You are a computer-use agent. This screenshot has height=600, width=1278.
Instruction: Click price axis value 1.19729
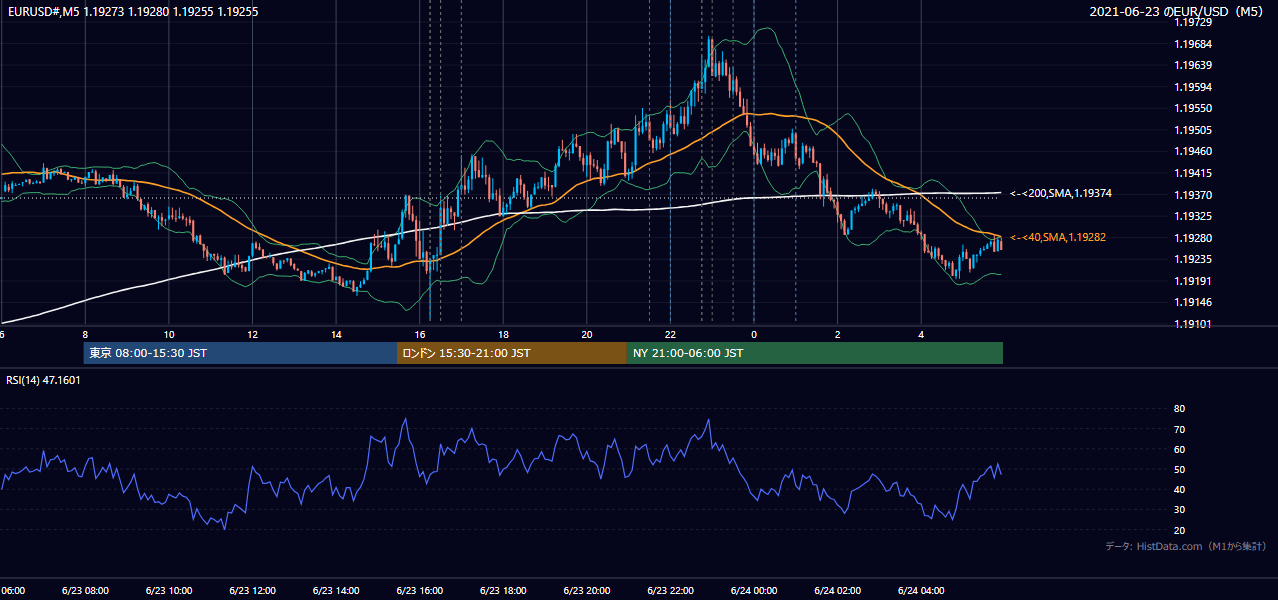(1192, 22)
